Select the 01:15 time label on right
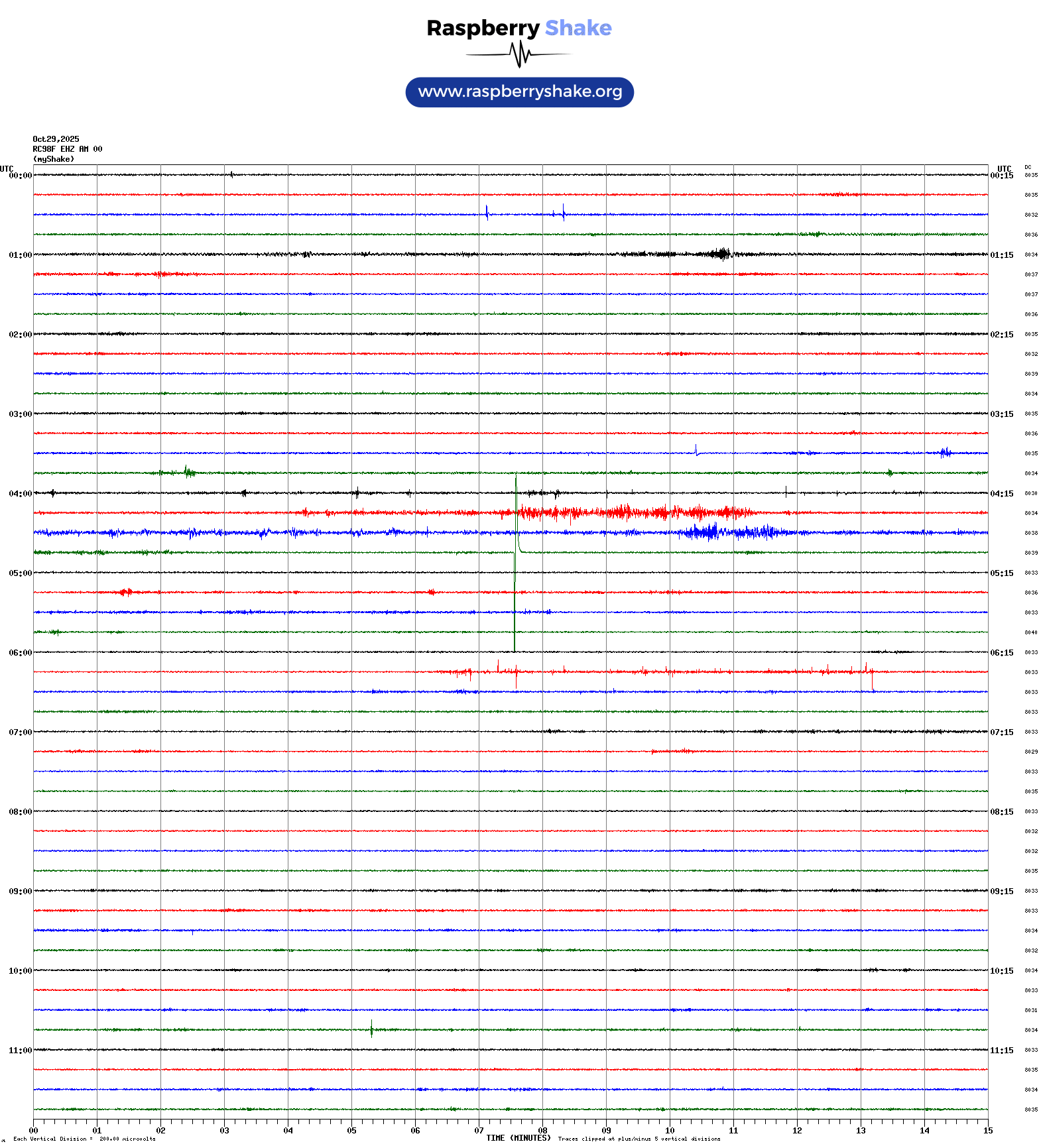Image resolution: width=1041 pixels, height=1148 pixels. [x=1001, y=255]
